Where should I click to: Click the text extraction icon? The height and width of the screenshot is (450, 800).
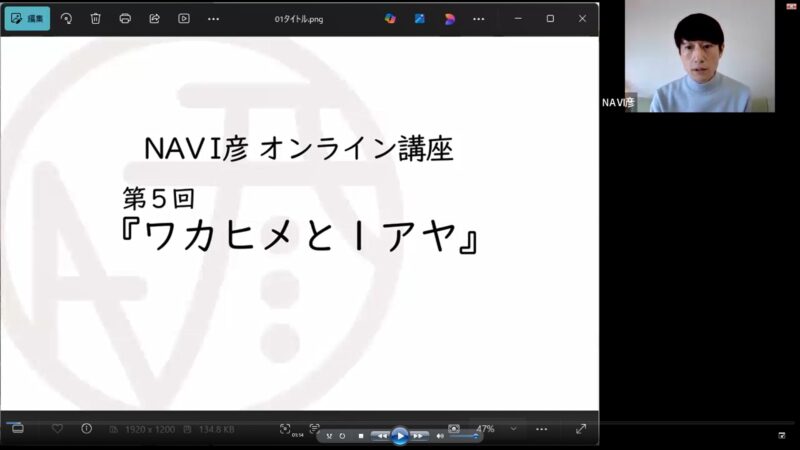[314, 428]
